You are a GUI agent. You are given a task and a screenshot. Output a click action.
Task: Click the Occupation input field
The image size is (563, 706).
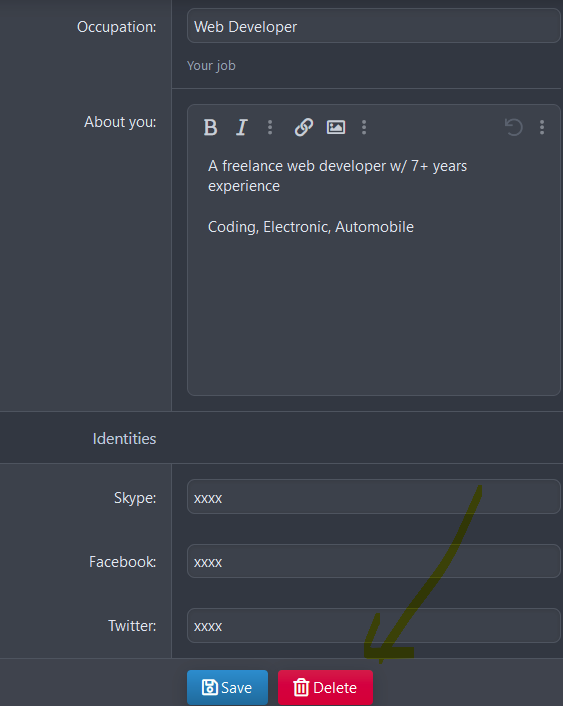point(373,27)
